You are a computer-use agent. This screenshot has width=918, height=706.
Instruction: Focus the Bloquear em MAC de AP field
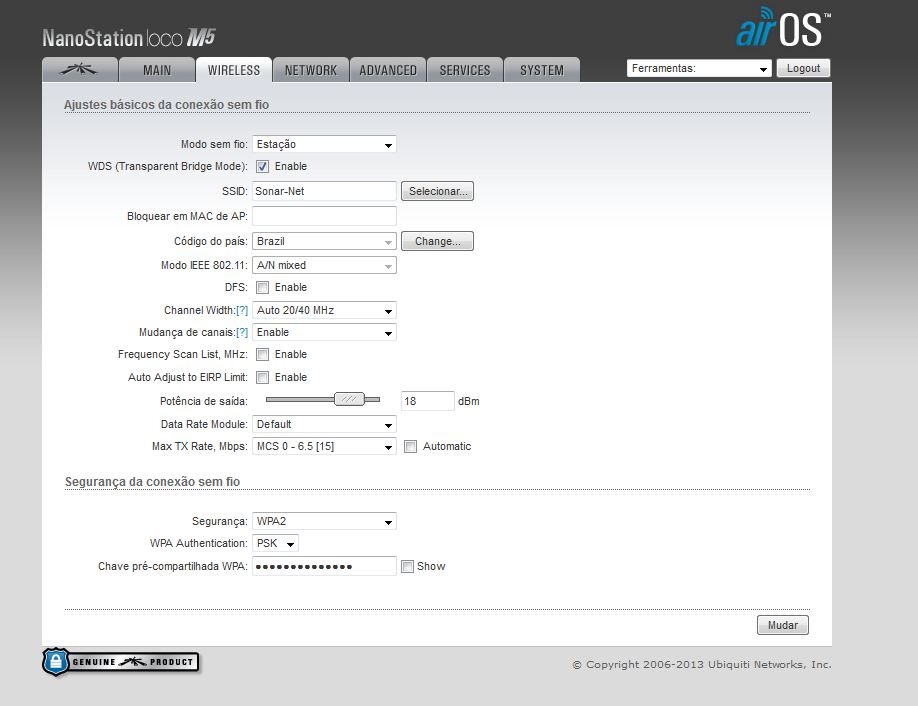click(x=324, y=216)
